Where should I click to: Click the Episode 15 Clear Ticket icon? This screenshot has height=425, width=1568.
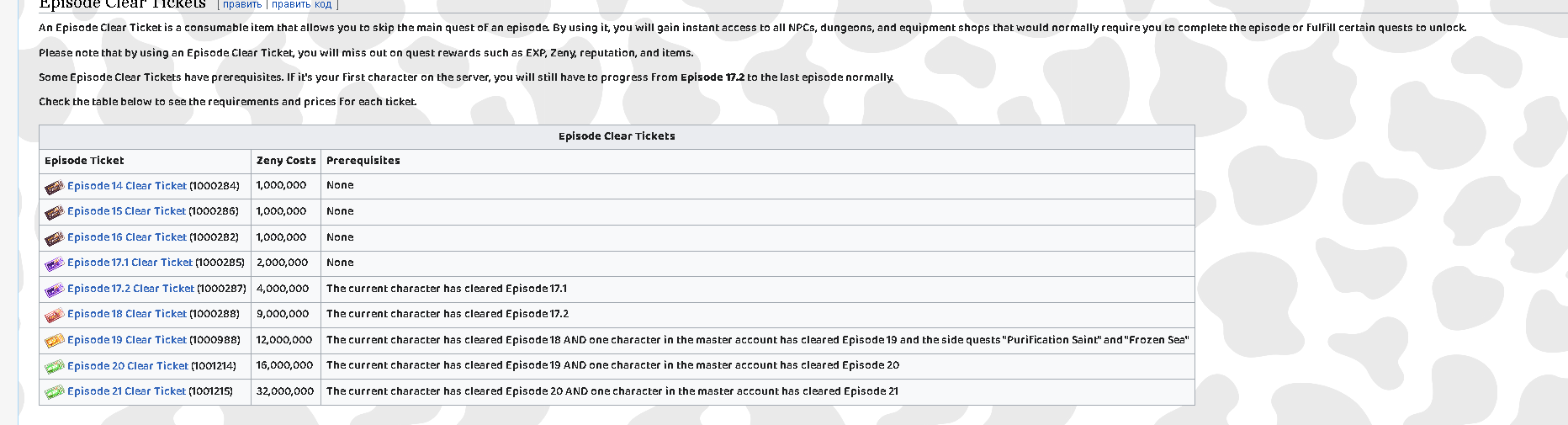tap(55, 212)
